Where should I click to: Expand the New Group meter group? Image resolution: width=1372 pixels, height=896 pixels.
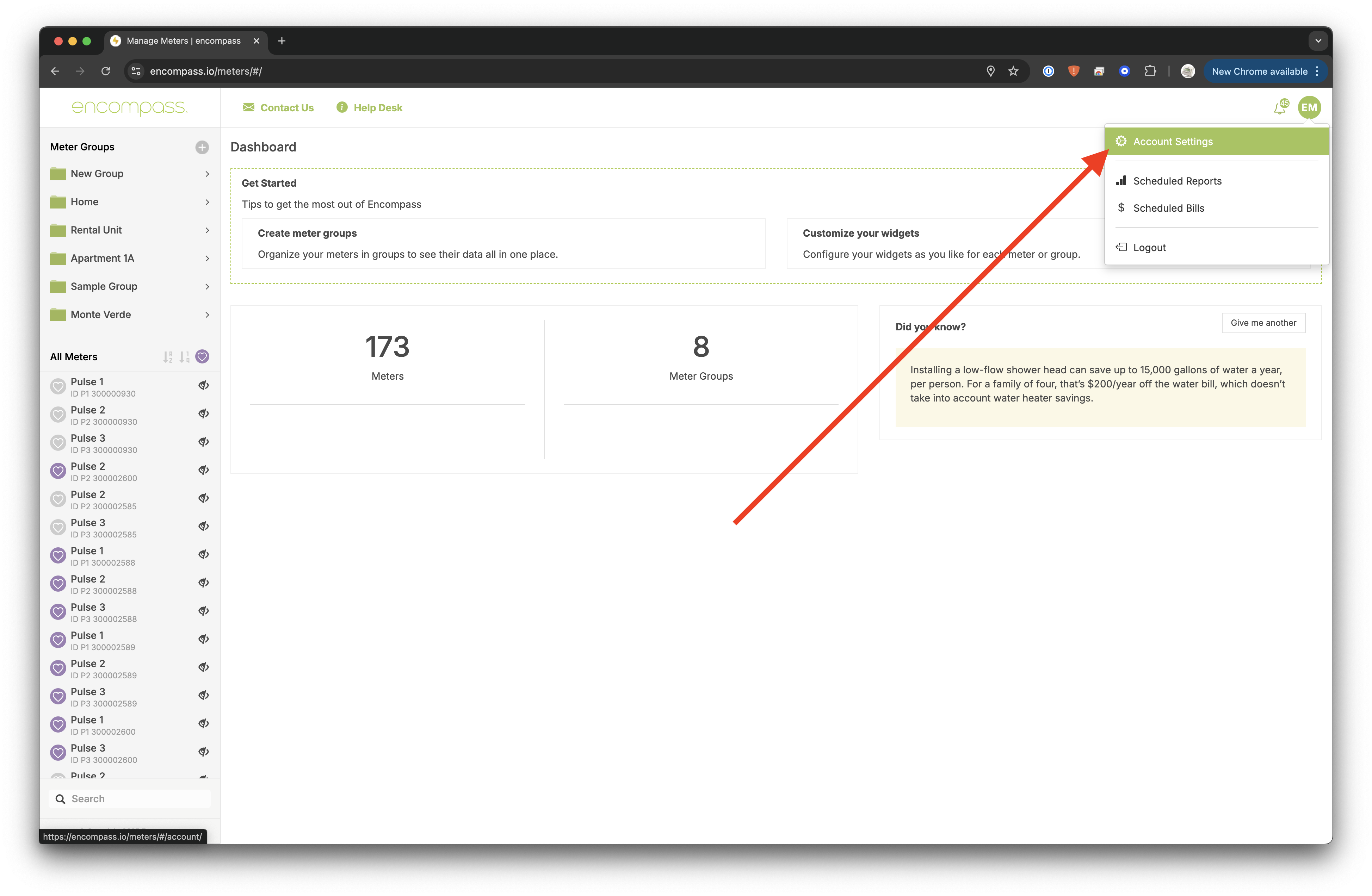point(207,174)
